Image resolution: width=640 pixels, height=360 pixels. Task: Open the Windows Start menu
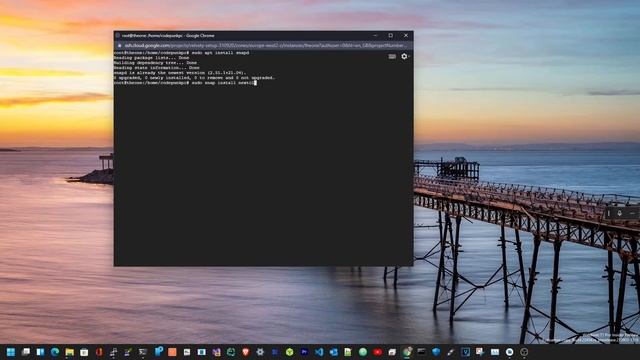(x=11, y=352)
